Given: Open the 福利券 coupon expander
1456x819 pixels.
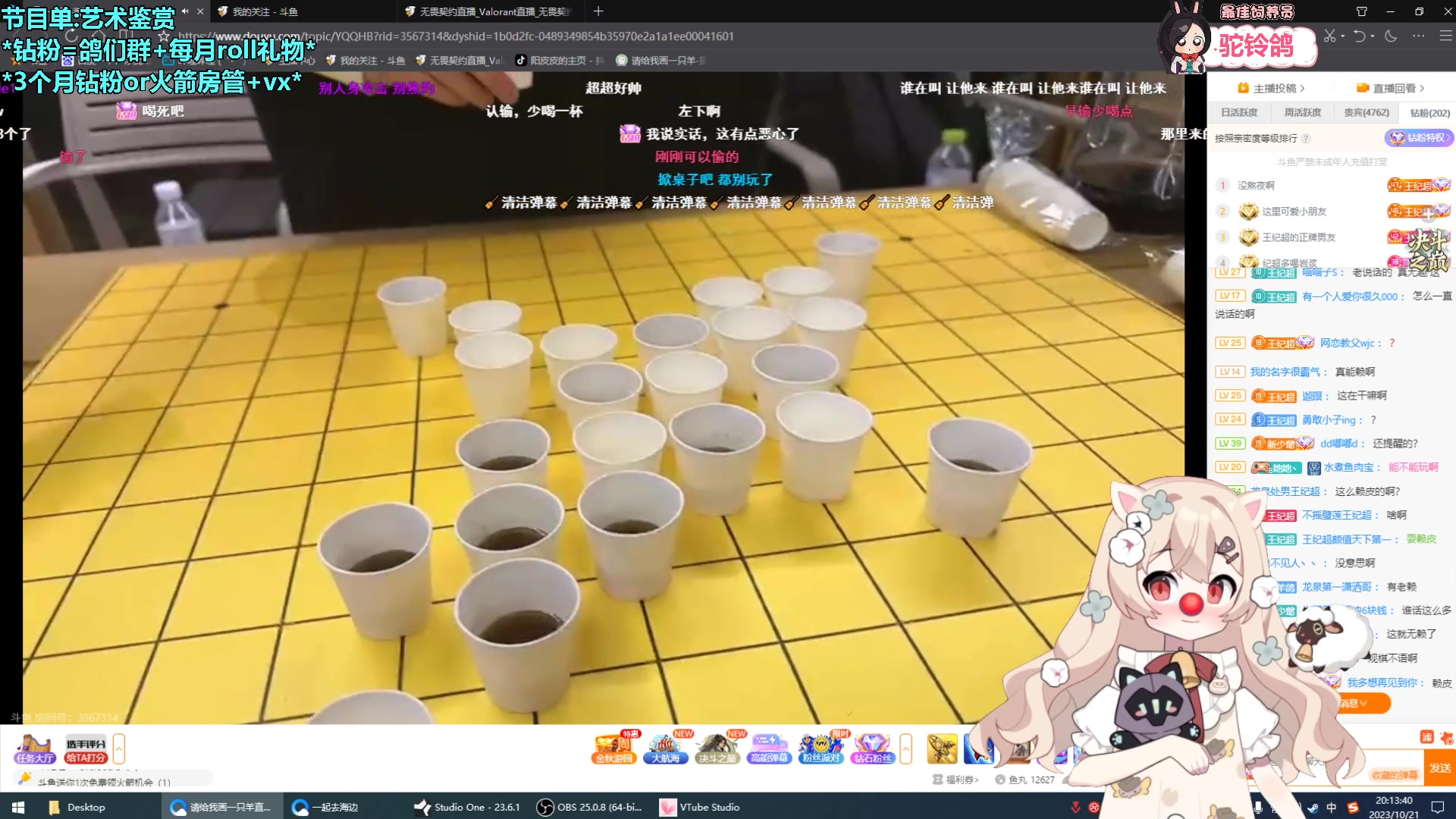Looking at the screenshot, I should (x=955, y=780).
